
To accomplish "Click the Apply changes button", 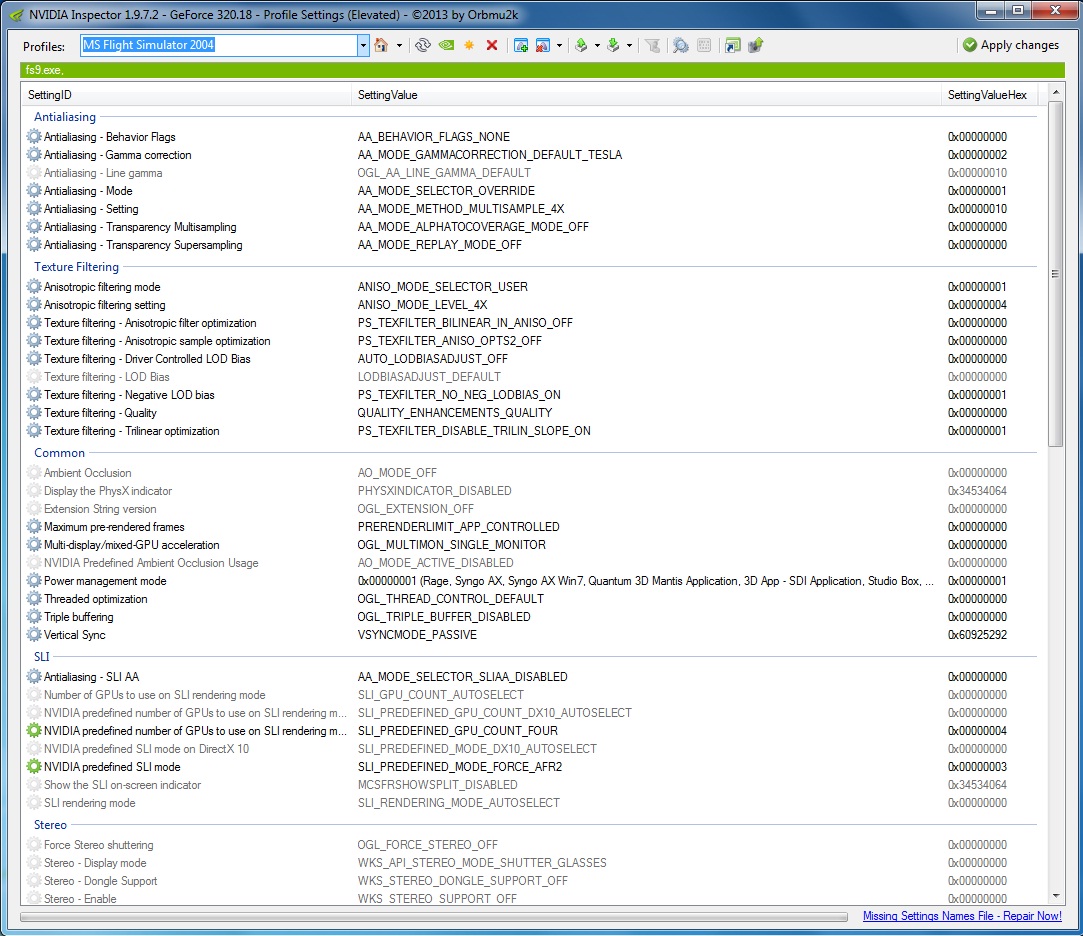I will click(1010, 45).
